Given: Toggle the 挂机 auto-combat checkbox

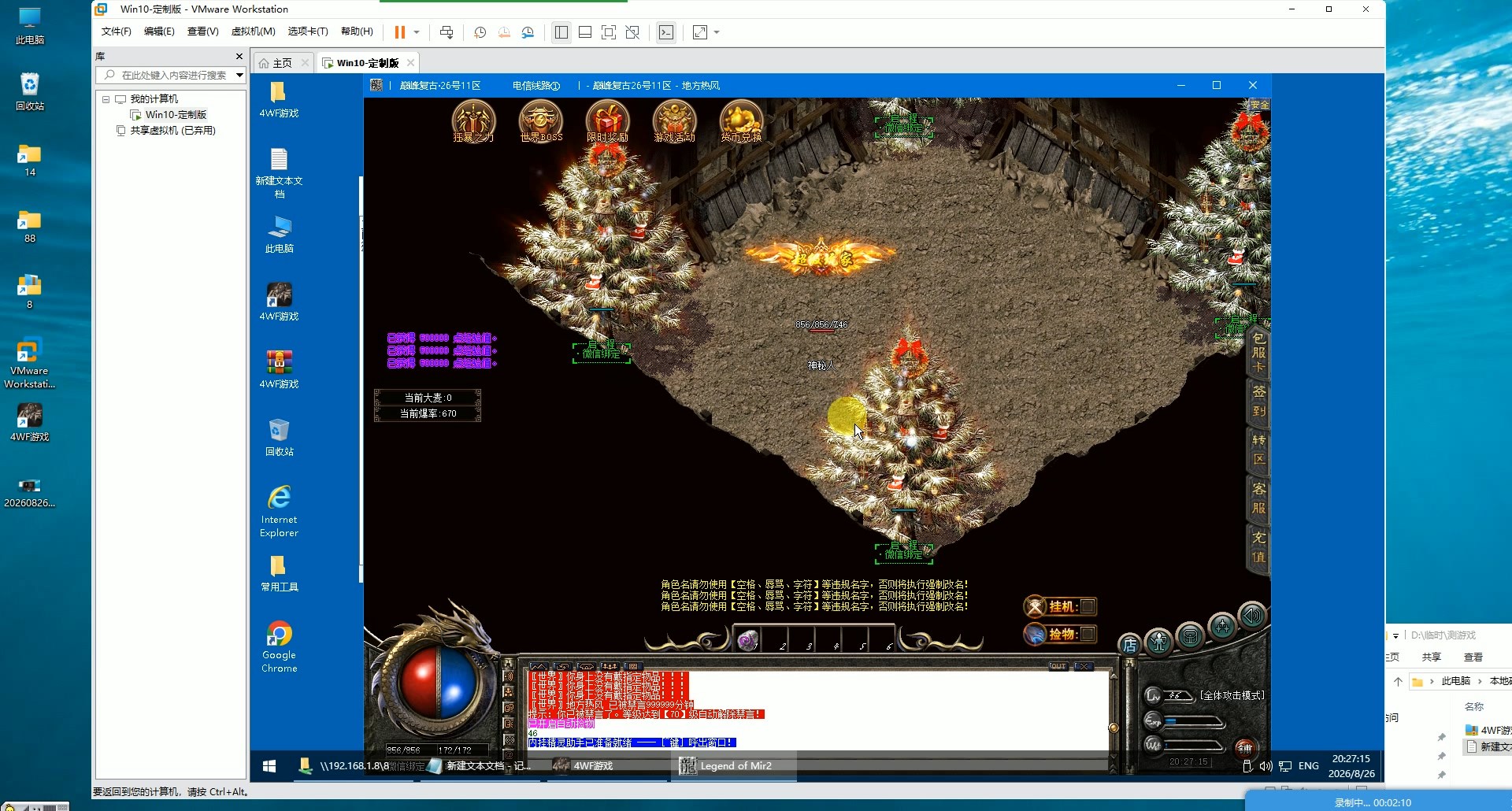Looking at the screenshot, I should coord(1088,606).
